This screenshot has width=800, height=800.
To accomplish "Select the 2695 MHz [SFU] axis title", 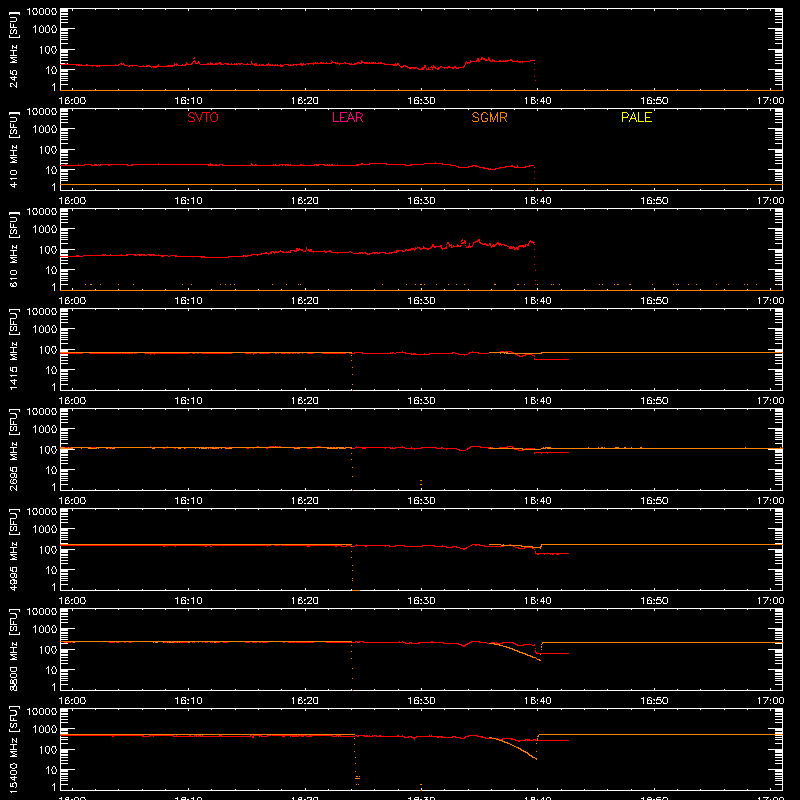I will 13,449.
